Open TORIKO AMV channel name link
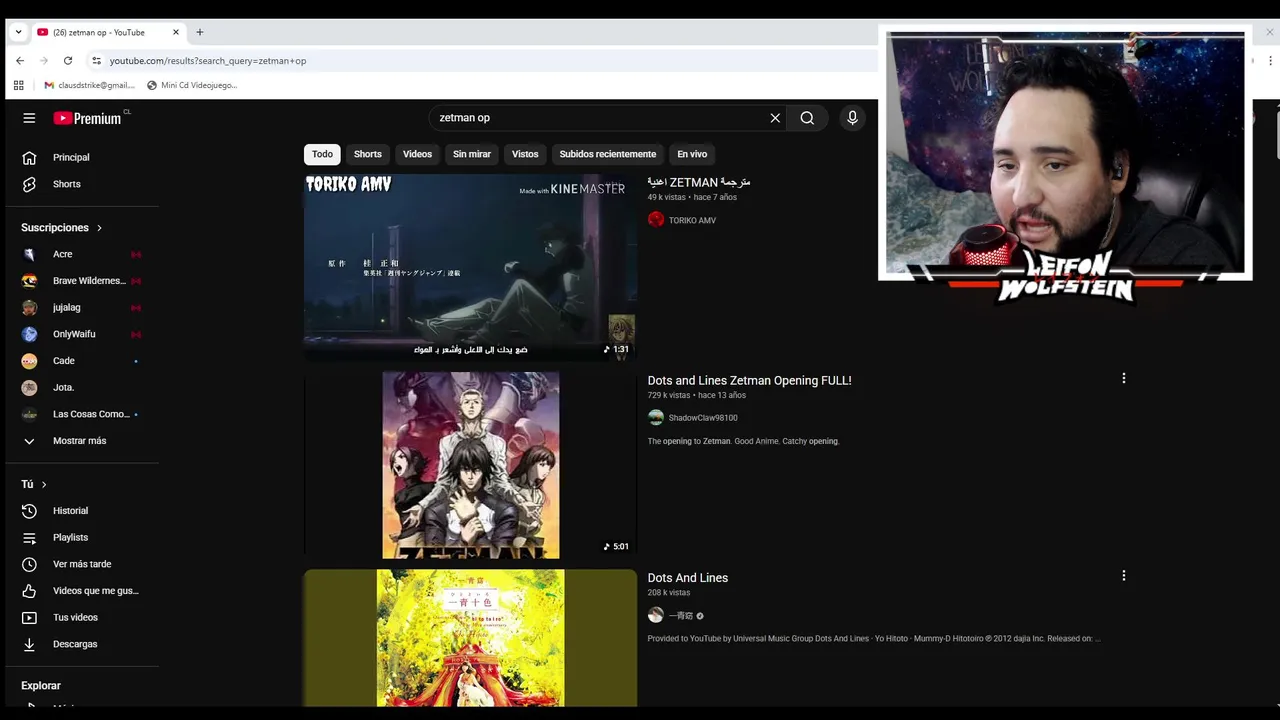Image resolution: width=1280 pixels, height=720 pixels. coord(692,220)
